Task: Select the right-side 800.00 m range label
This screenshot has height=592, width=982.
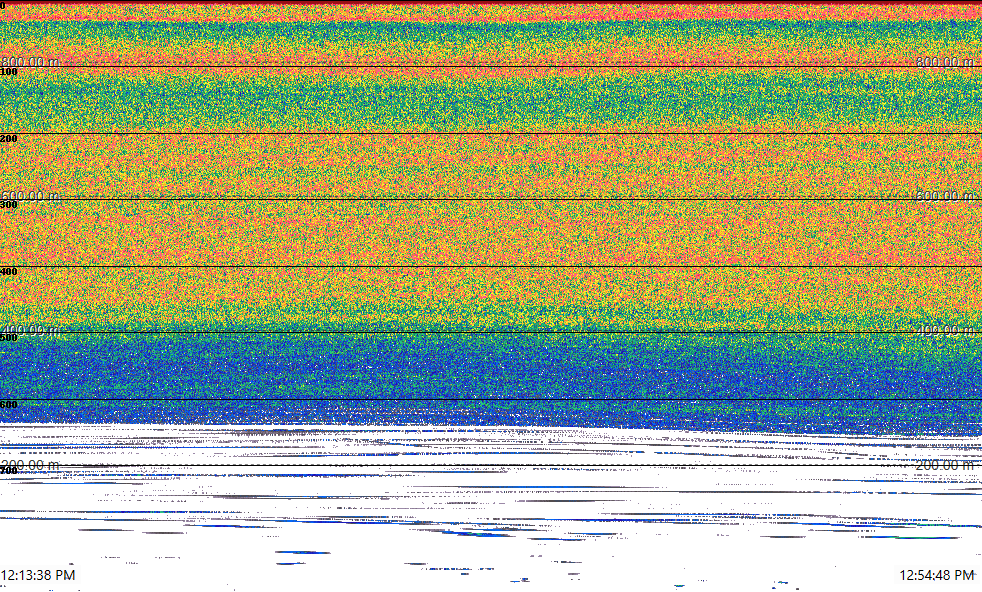Action: (x=945, y=62)
